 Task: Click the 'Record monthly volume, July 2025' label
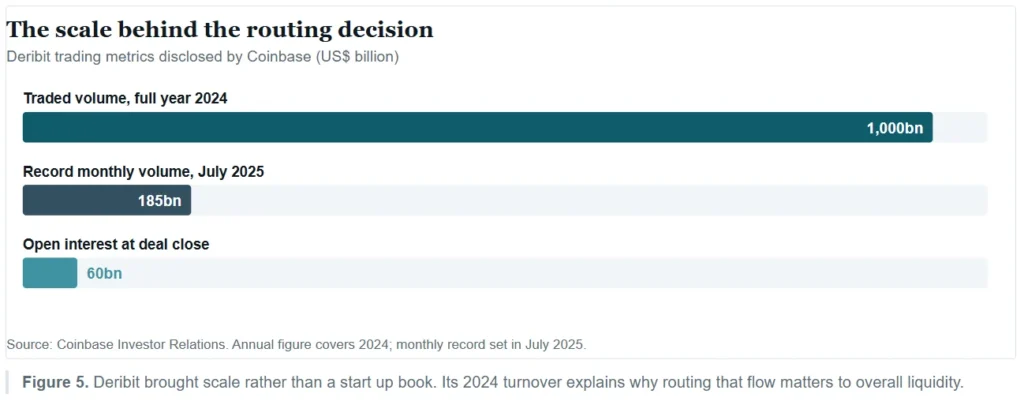pos(144,172)
